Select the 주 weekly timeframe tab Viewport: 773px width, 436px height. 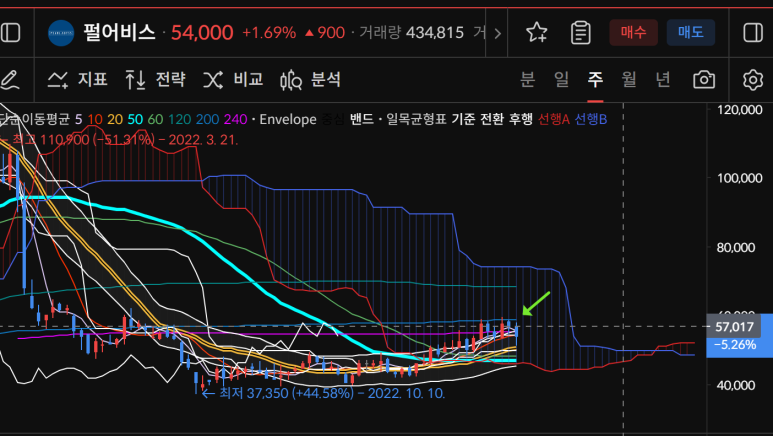click(595, 79)
